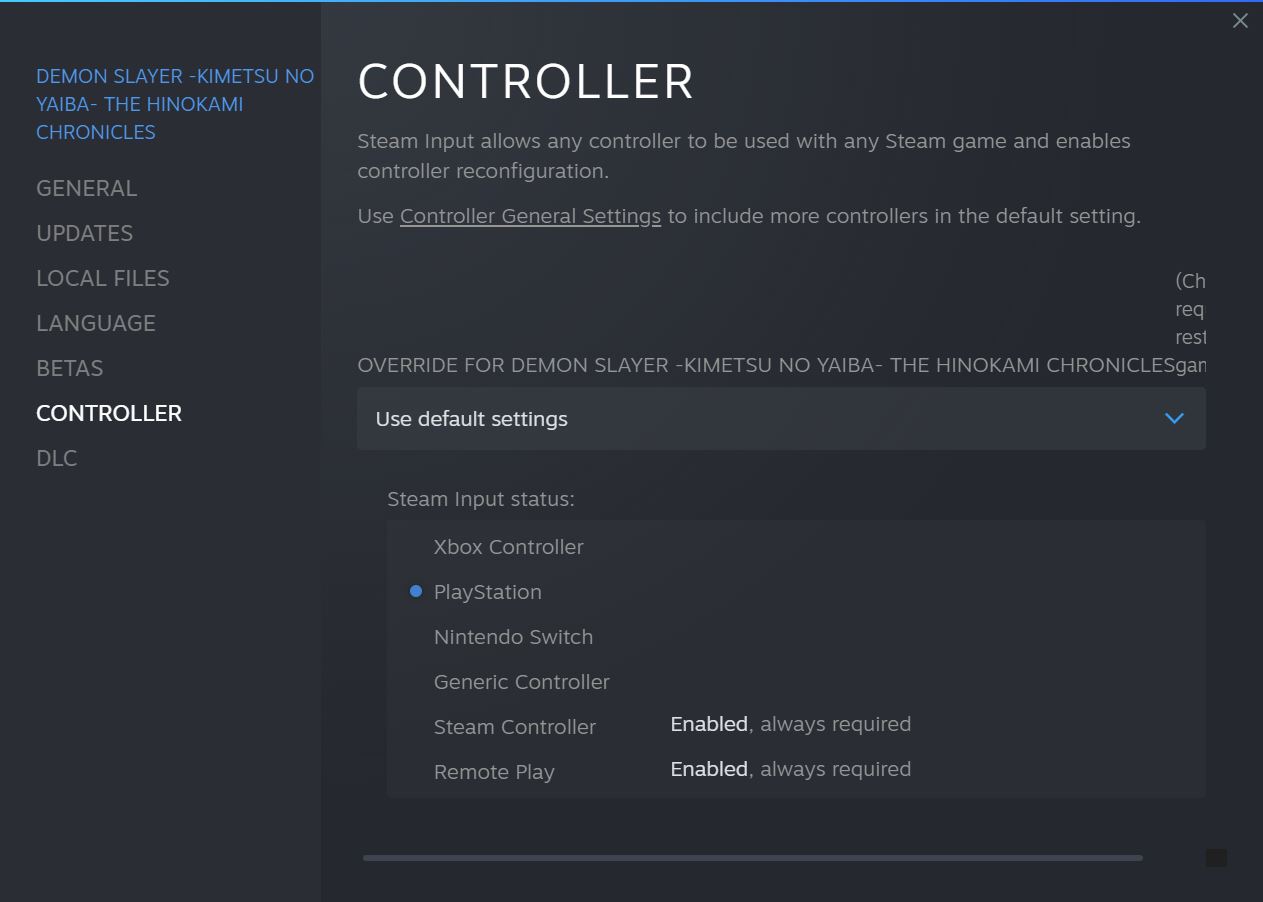This screenshot has height=902, width=1263.
Task: Open the Controller General Settings link
Action: point(530,216)
